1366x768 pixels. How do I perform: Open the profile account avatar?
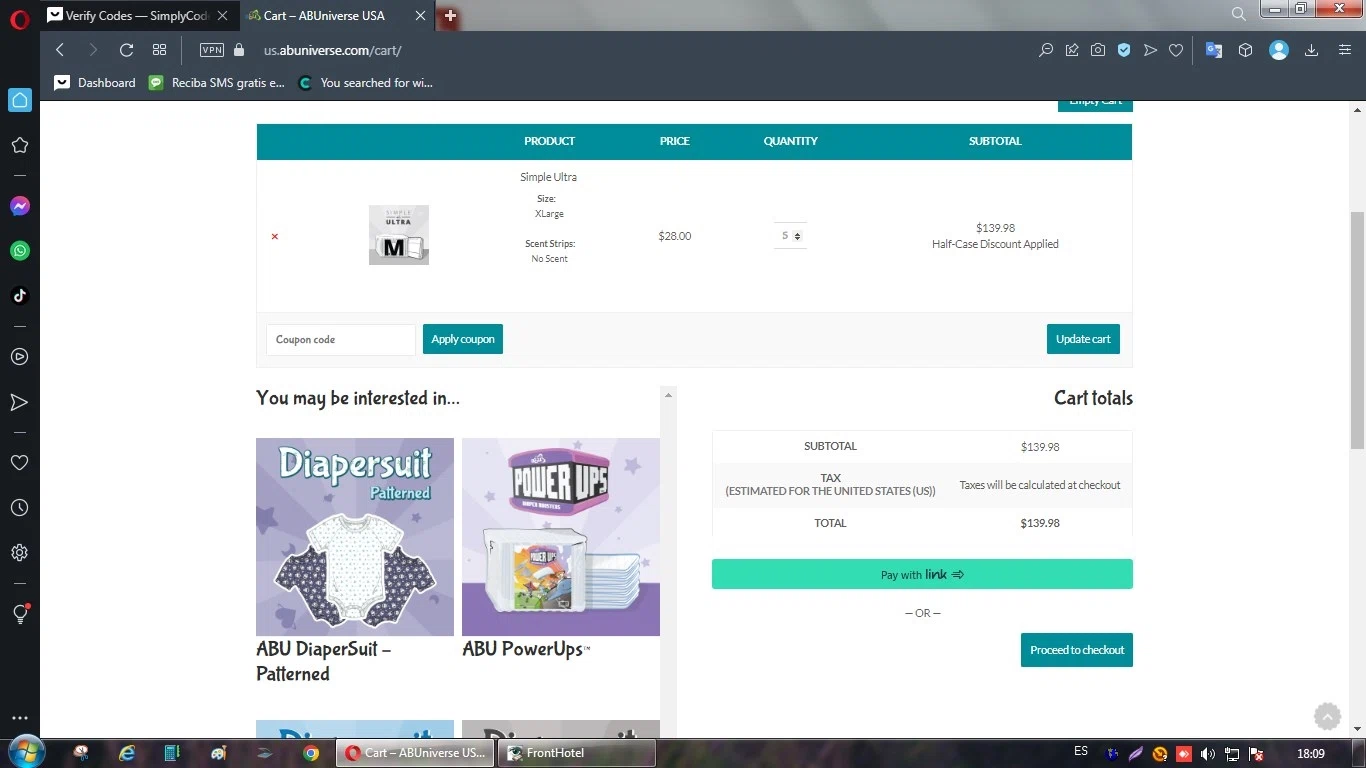click(1279, 50)
